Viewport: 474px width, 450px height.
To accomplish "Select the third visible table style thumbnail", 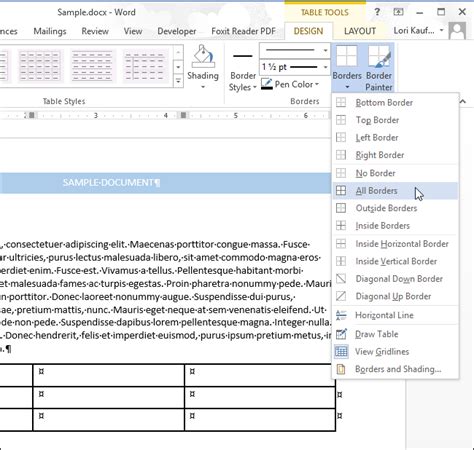I will (92, 66).
